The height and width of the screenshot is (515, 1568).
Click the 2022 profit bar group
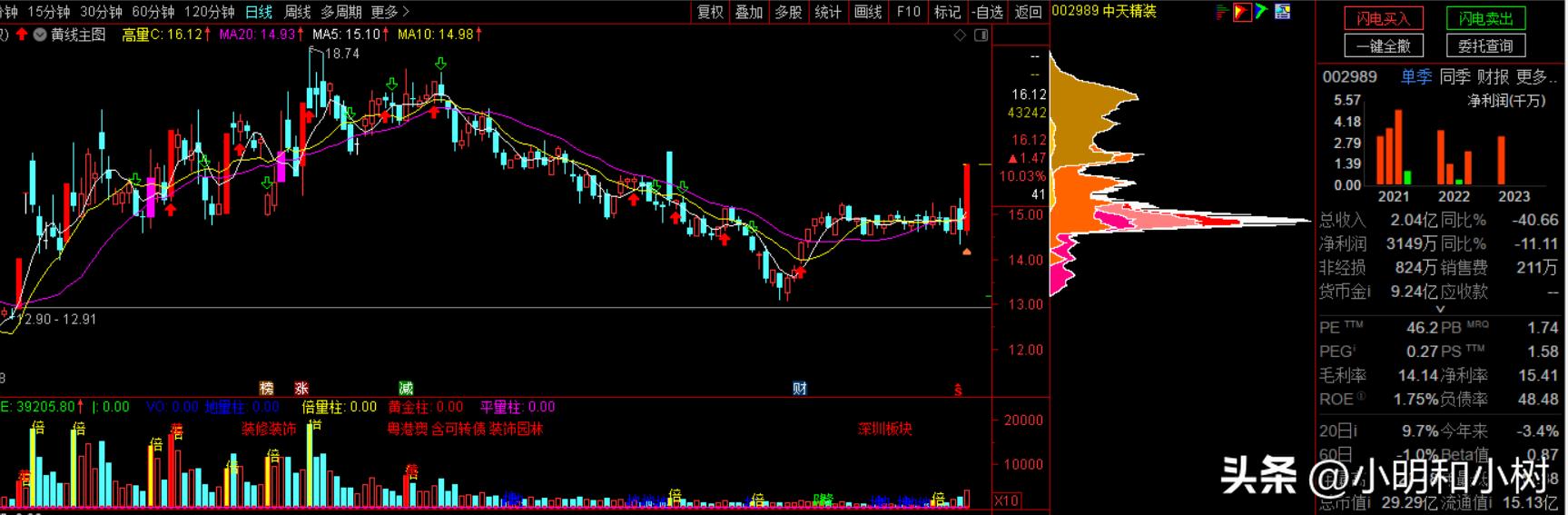tap(1454, 157)
